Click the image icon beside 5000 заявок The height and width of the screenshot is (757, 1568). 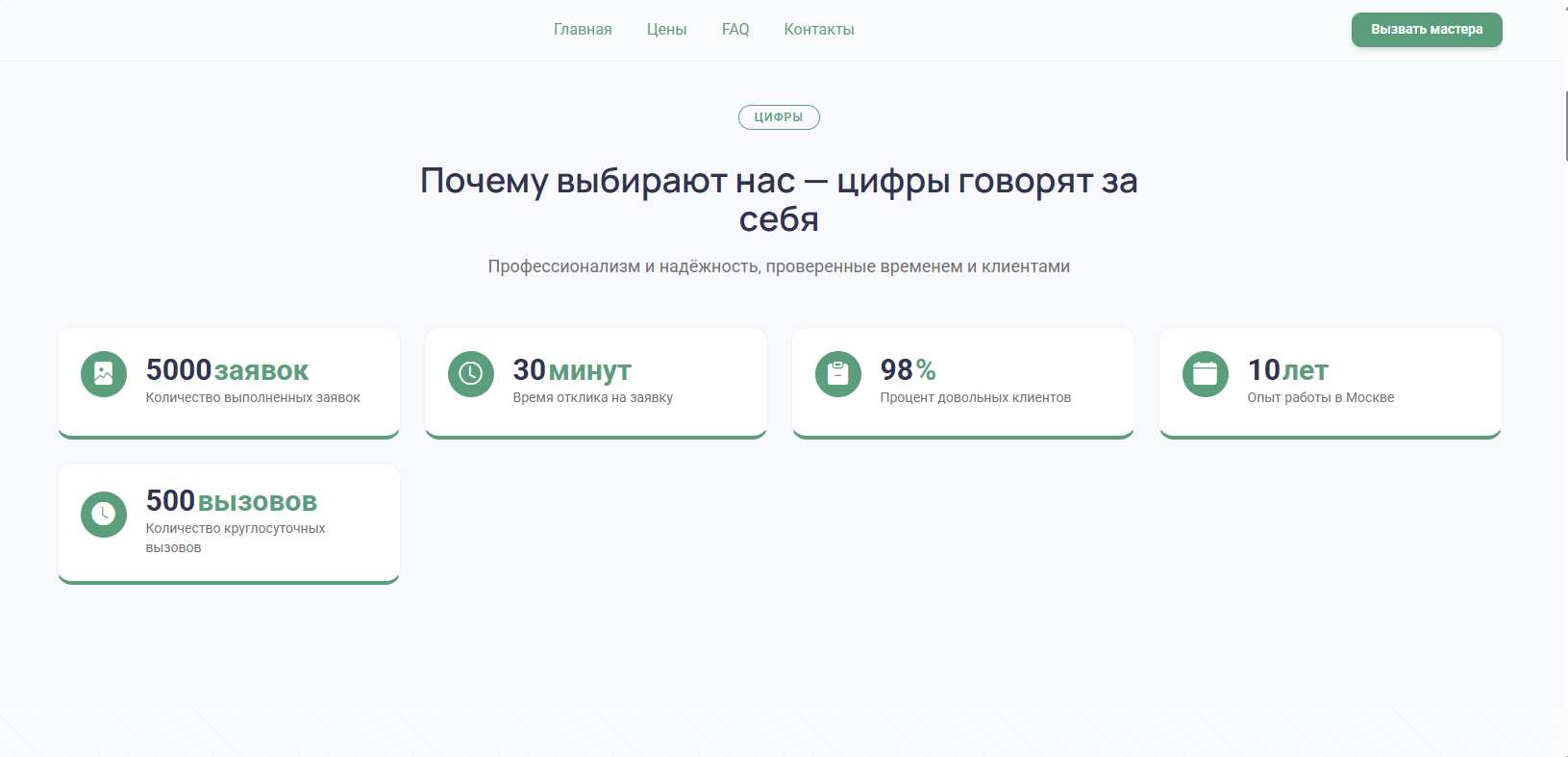coord(104,374)
